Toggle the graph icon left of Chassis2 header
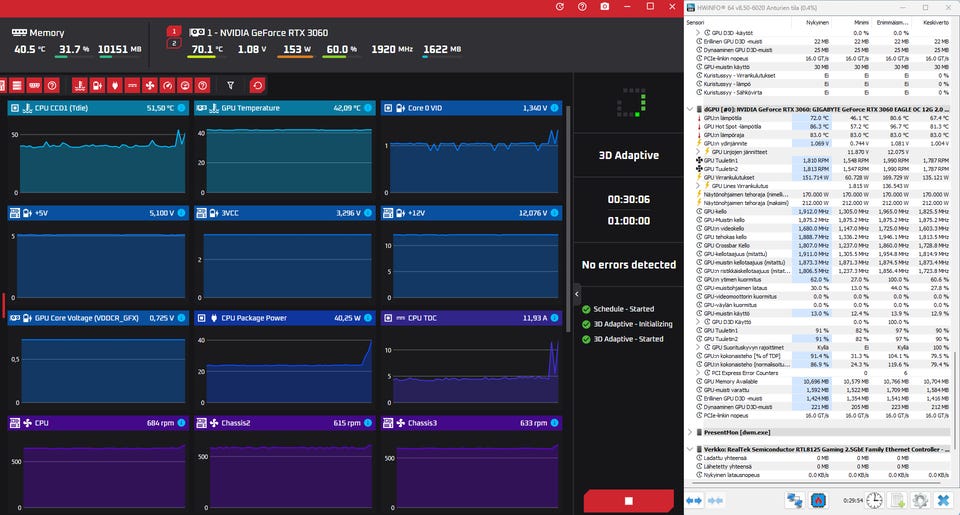 [201, 423]
